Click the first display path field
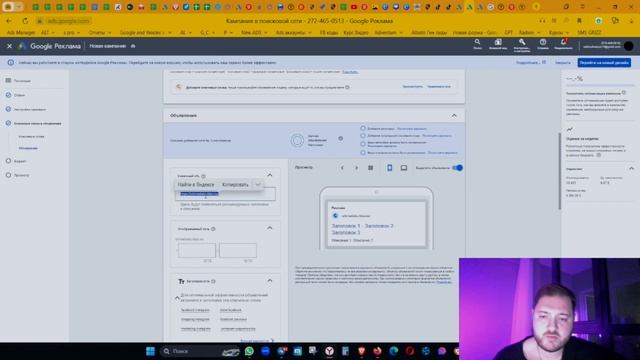The height and width of the screenshot is (360, 640). point(197,250)
